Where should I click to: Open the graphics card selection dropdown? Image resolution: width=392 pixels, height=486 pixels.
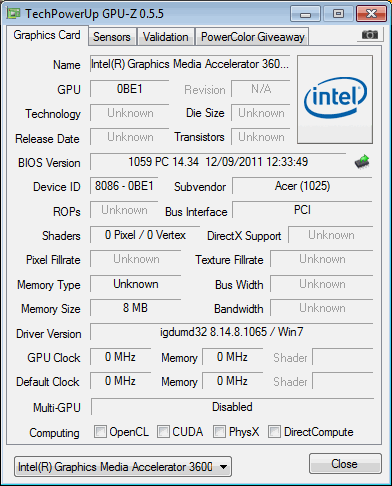(x=123, y=467)
